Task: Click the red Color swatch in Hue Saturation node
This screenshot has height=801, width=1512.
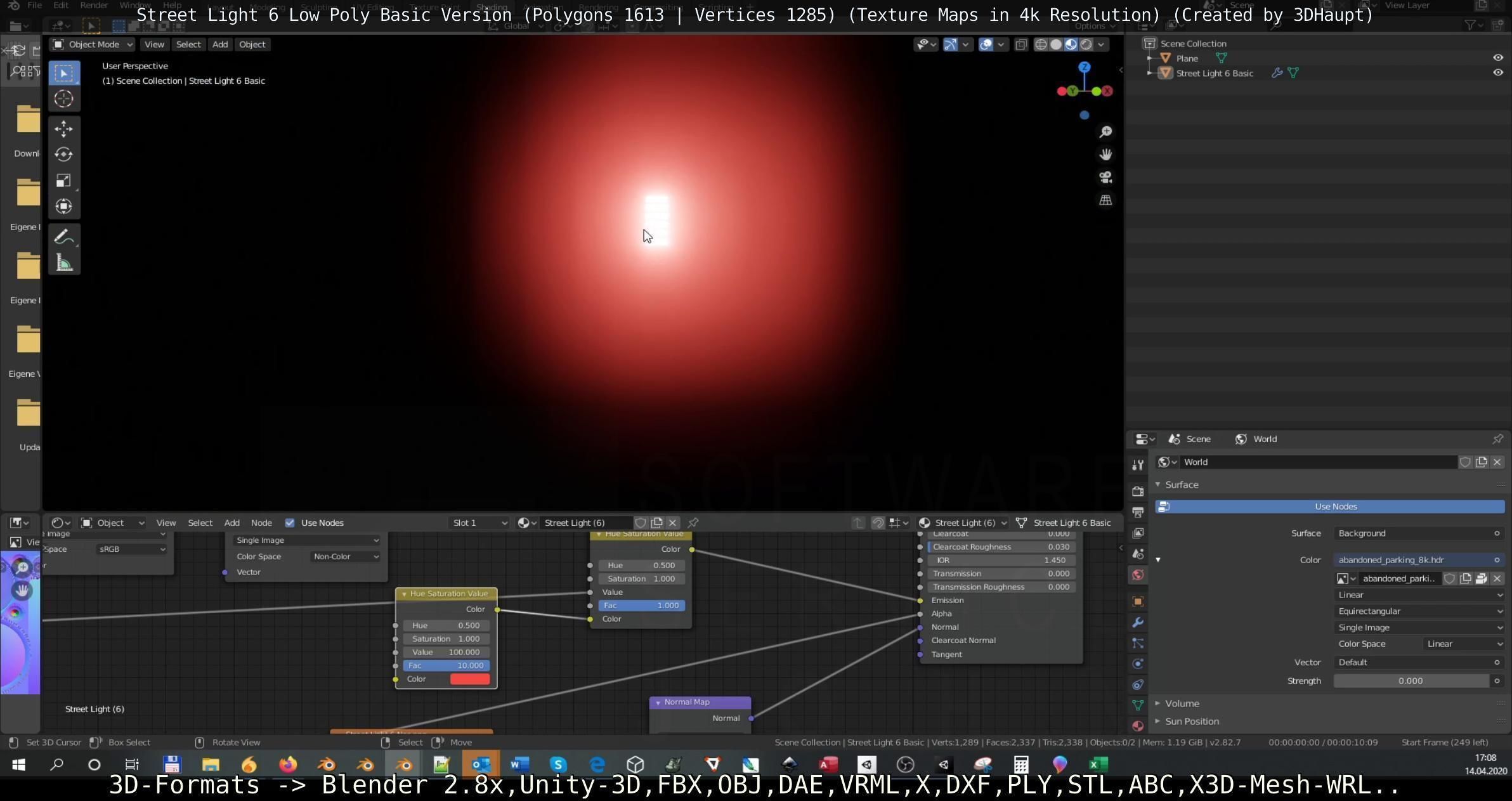Action: tap(469, 679)
